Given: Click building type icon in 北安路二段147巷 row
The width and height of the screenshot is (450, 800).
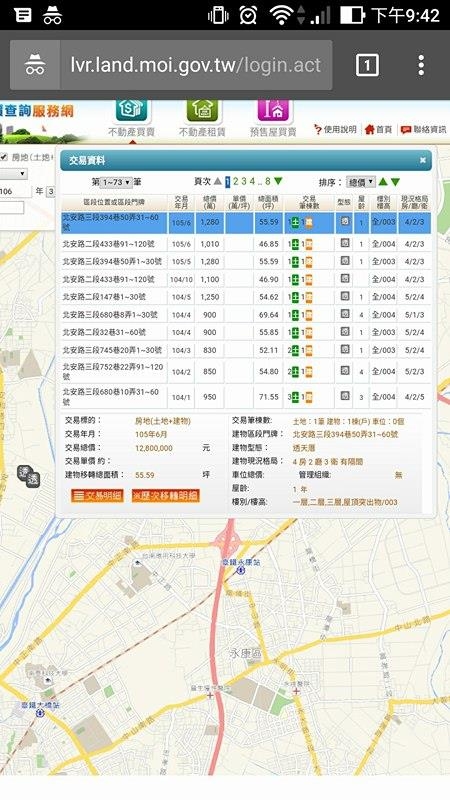Looking at the screenshot, I should pos(345,296).
